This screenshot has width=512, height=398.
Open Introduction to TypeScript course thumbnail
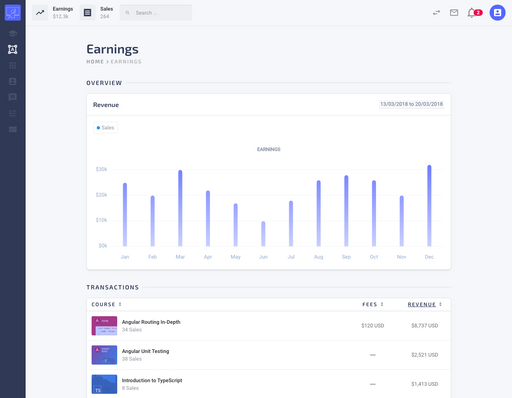(x=104, y=384)
